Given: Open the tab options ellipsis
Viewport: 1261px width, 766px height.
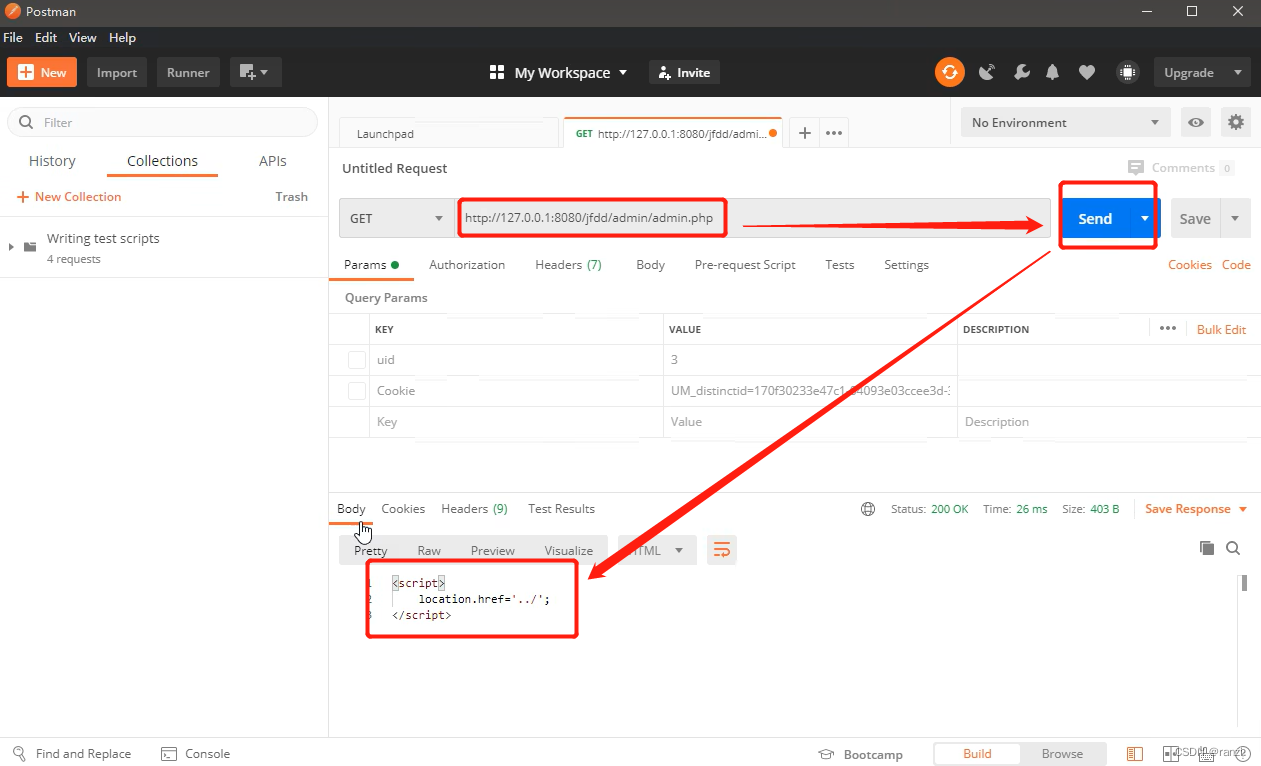Looking at the screenshot, I should [x=834, y=133].
